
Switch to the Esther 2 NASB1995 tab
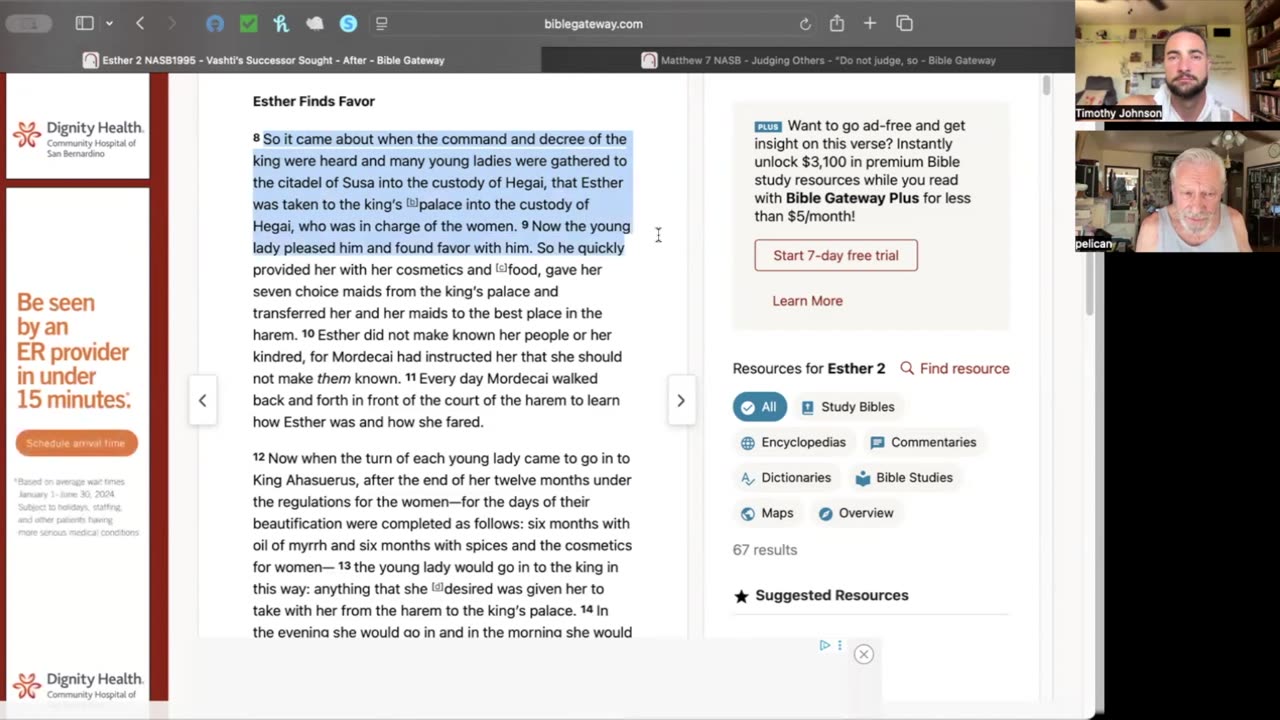click(270, 60)
